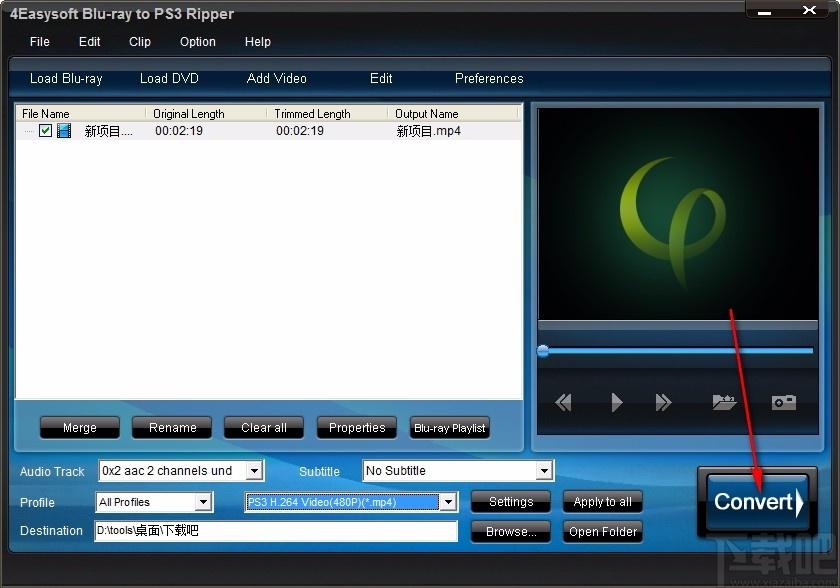This screenshot has width=840, height=588.
Task: Open Preferences from the toolbar
Action: click(x=489, y=79)
